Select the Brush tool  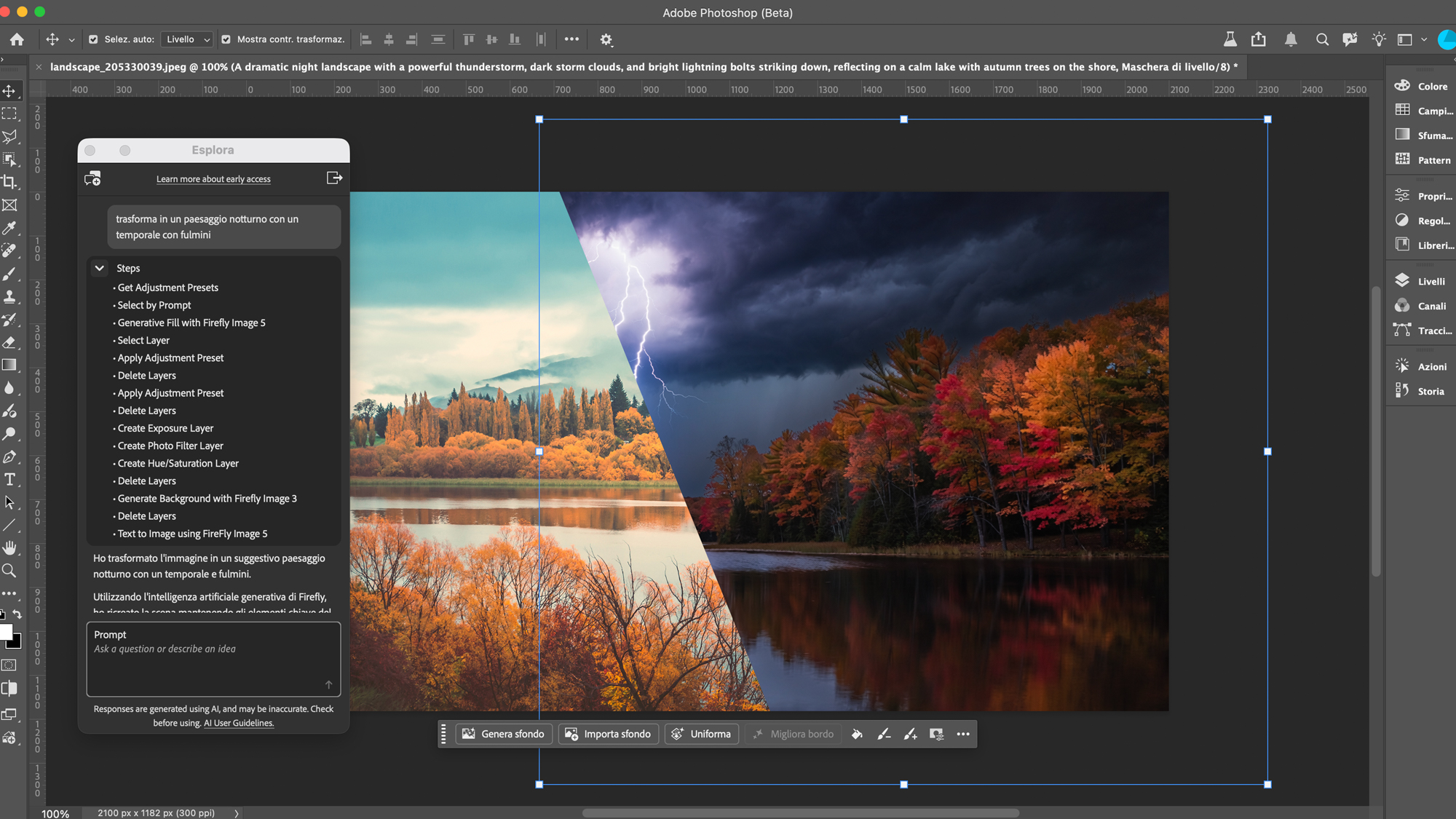point(9,274)
